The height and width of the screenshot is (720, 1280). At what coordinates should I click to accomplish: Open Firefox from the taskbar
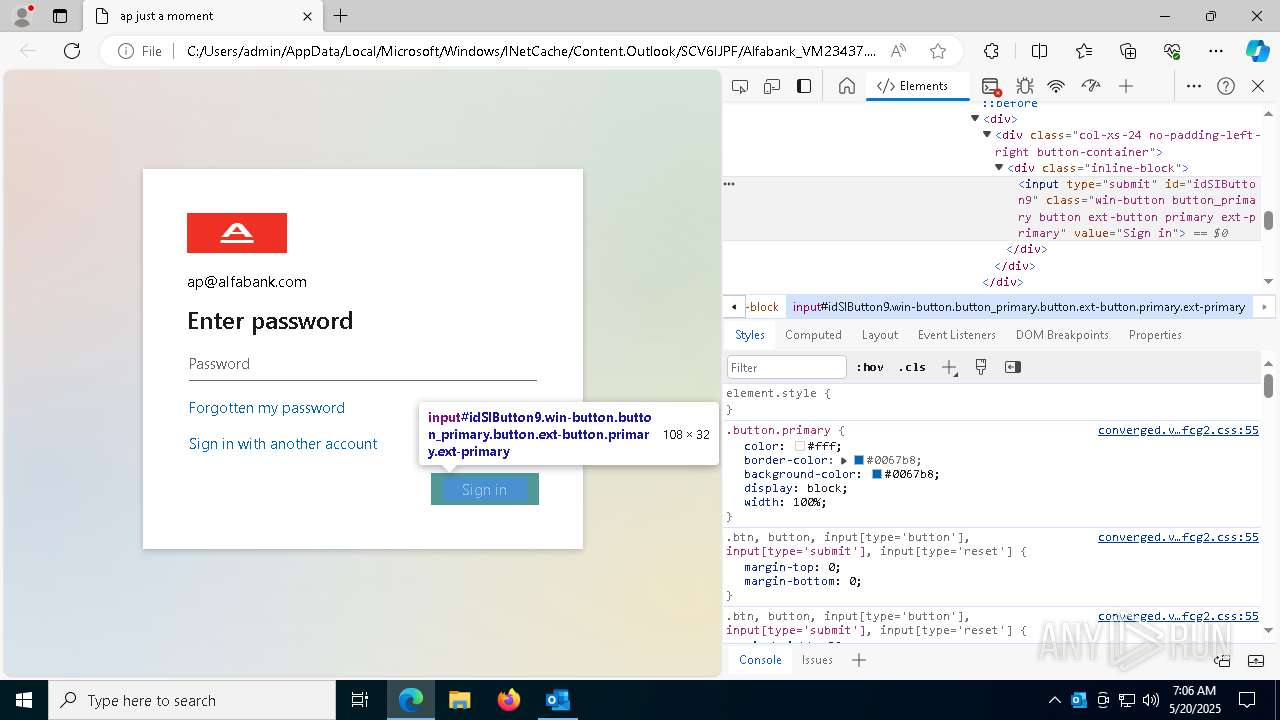point(509,700)
